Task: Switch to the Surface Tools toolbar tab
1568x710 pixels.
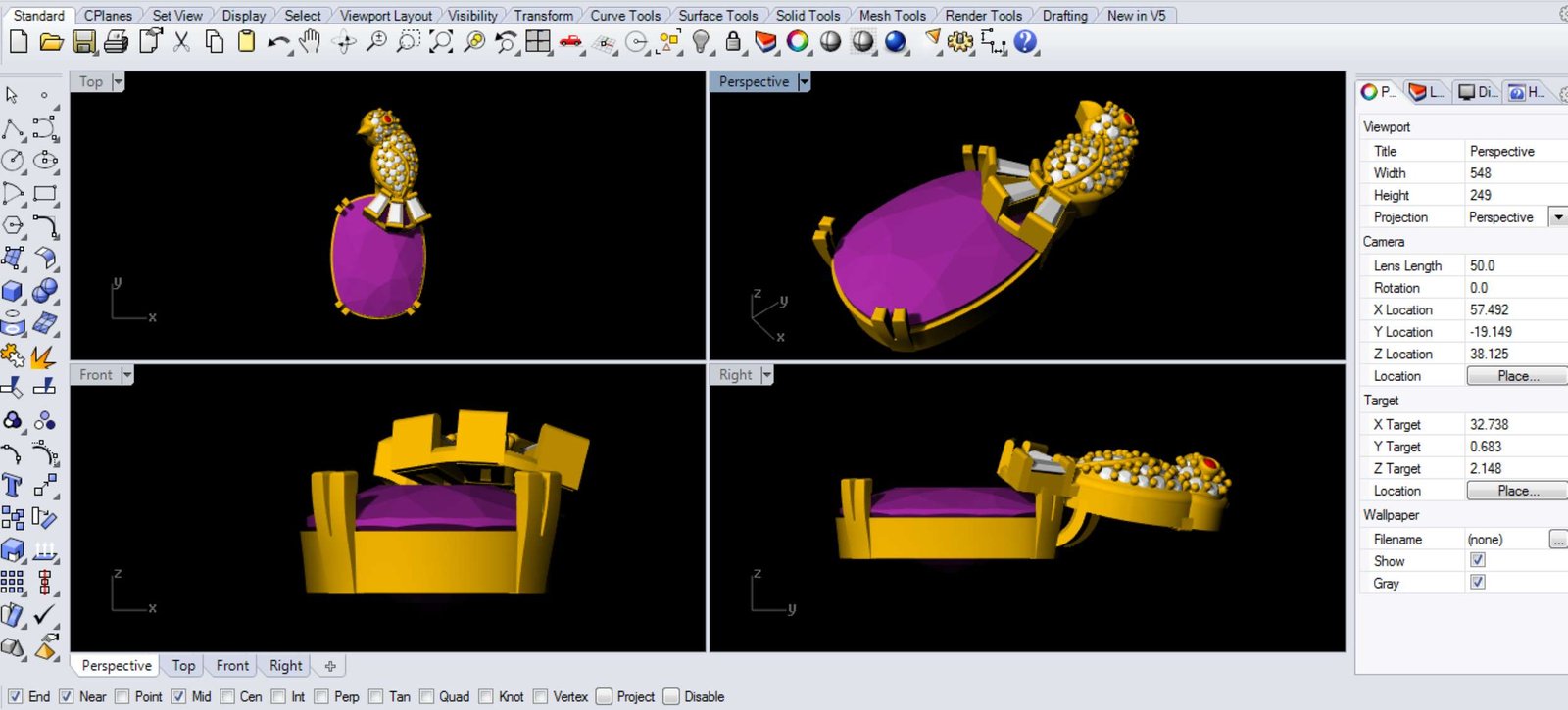Action: 717,16
